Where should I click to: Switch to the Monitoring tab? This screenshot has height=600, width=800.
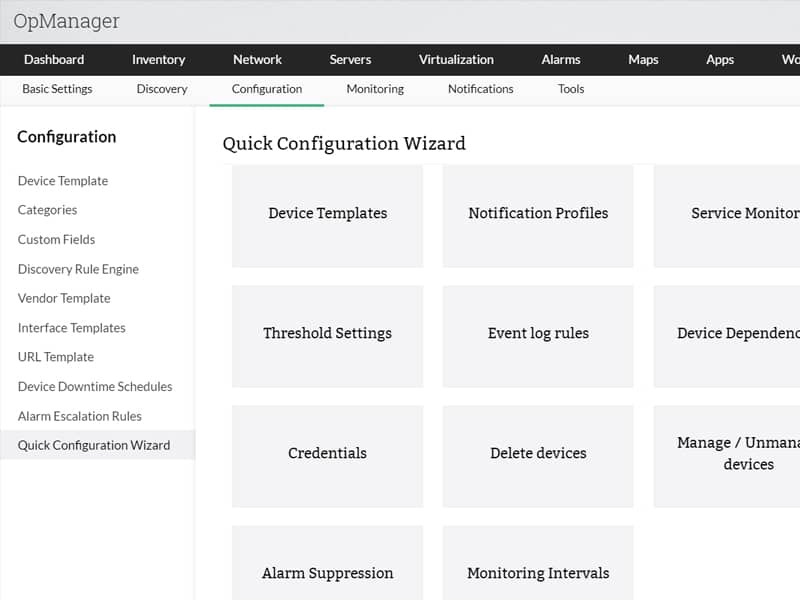pyautogui.click(x=375, y=89)
